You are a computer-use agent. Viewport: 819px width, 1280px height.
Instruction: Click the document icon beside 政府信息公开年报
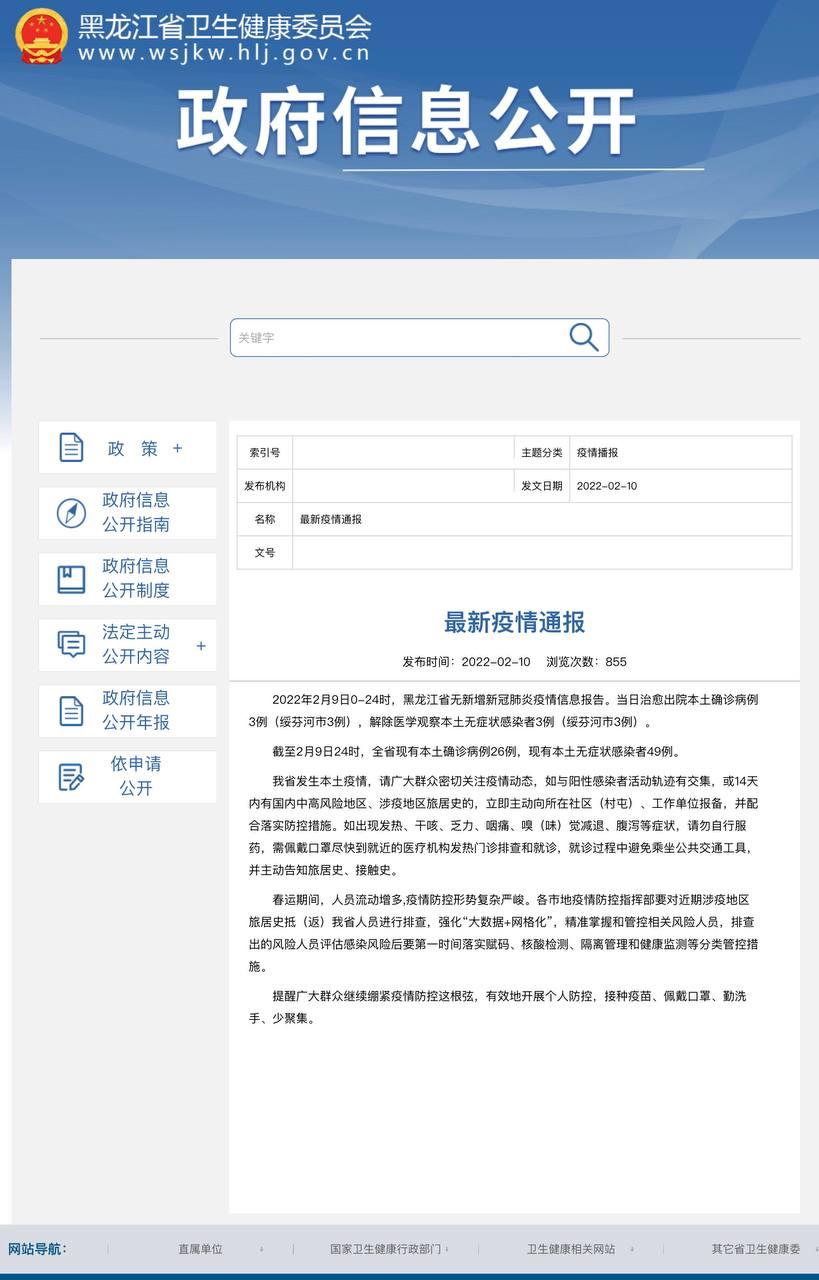(71, 710)
